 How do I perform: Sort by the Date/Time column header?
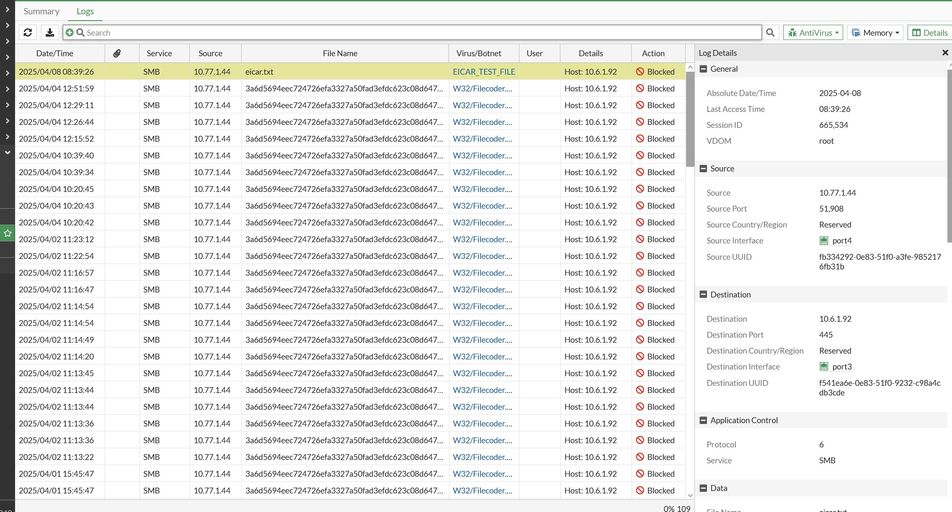(55, 53)
